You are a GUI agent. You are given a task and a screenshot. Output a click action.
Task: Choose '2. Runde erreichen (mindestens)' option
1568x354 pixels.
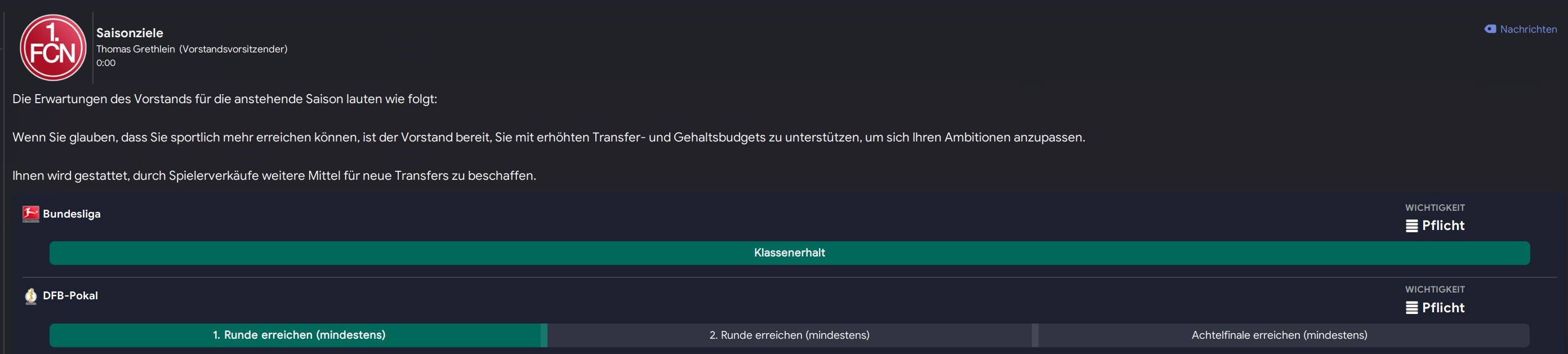pos(790,335)
